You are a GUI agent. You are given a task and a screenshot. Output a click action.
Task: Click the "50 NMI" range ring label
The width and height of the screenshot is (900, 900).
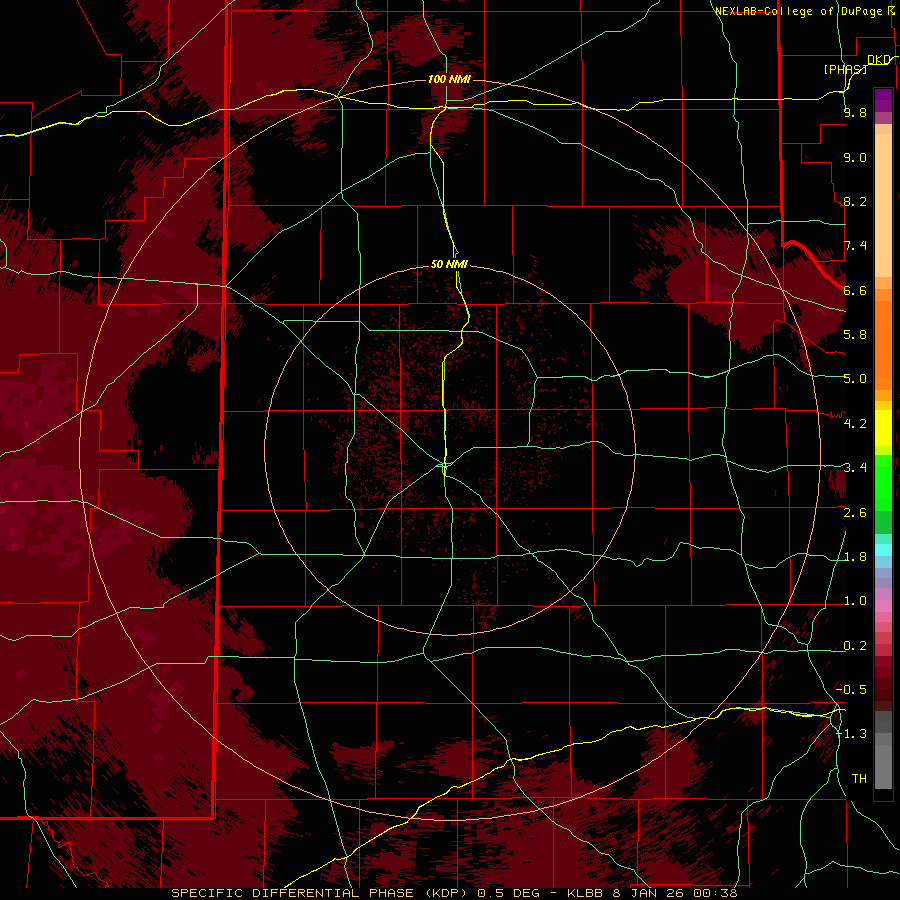click(449, 264)
